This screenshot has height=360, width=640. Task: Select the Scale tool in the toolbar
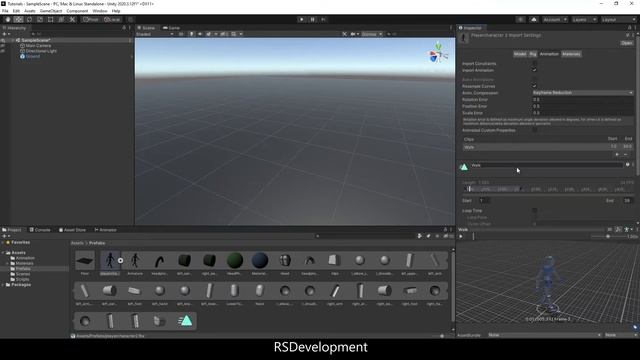40,20
